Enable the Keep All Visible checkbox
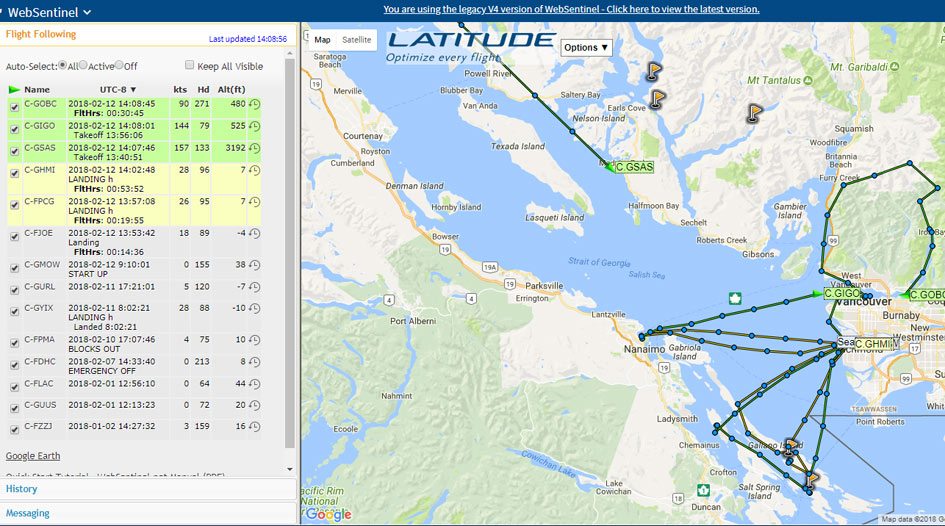945x526 pixels. coord(189,65)
